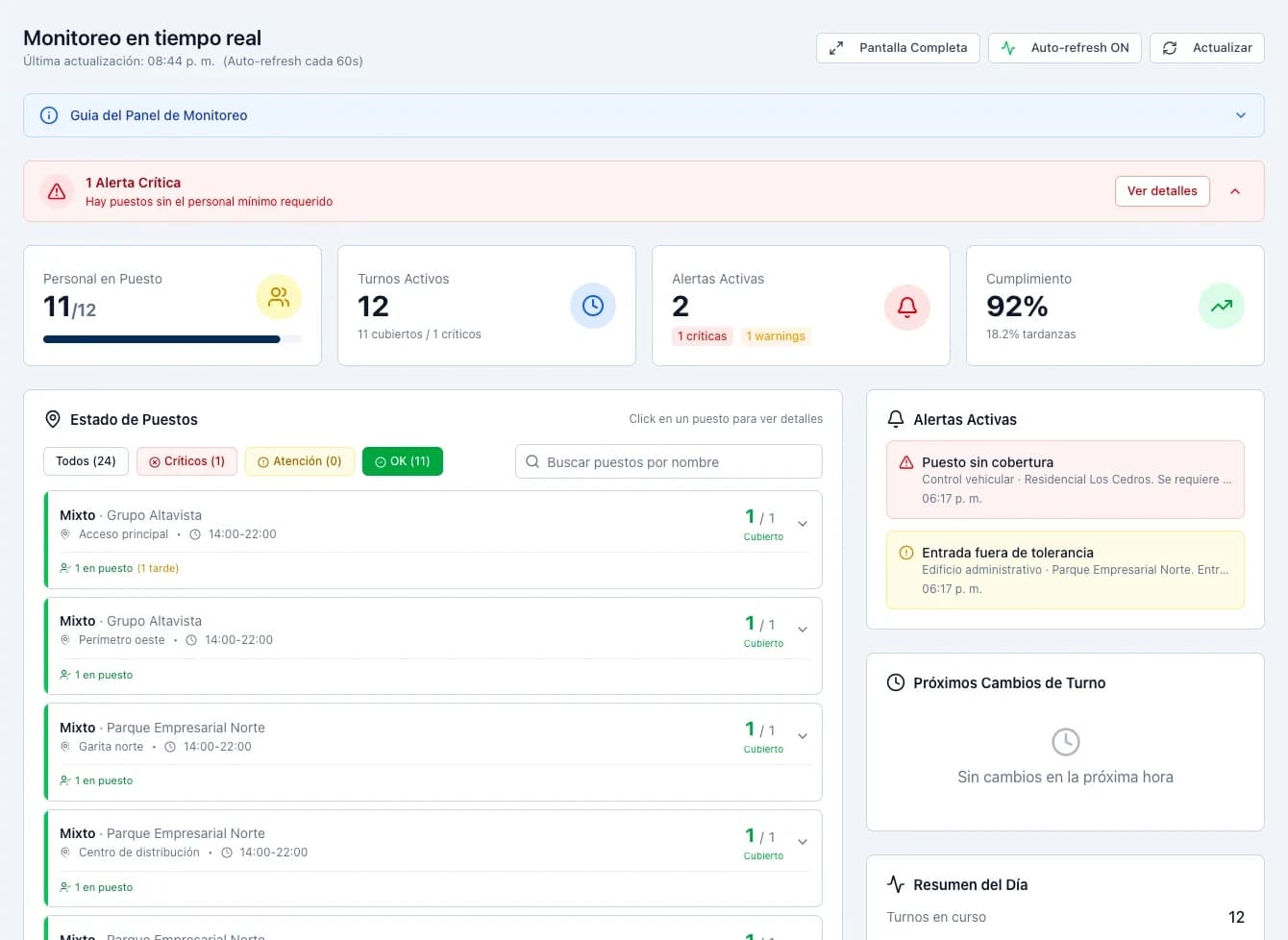Click the warning triangle icon in critical alert banner

click(57, 191)
